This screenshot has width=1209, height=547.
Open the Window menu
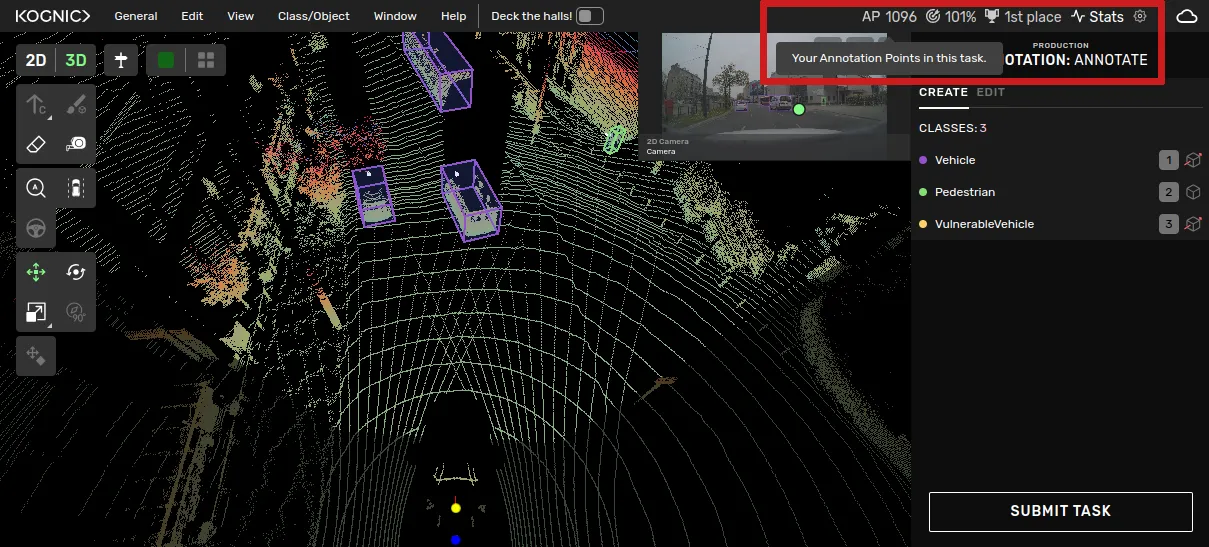click(395, 16)
